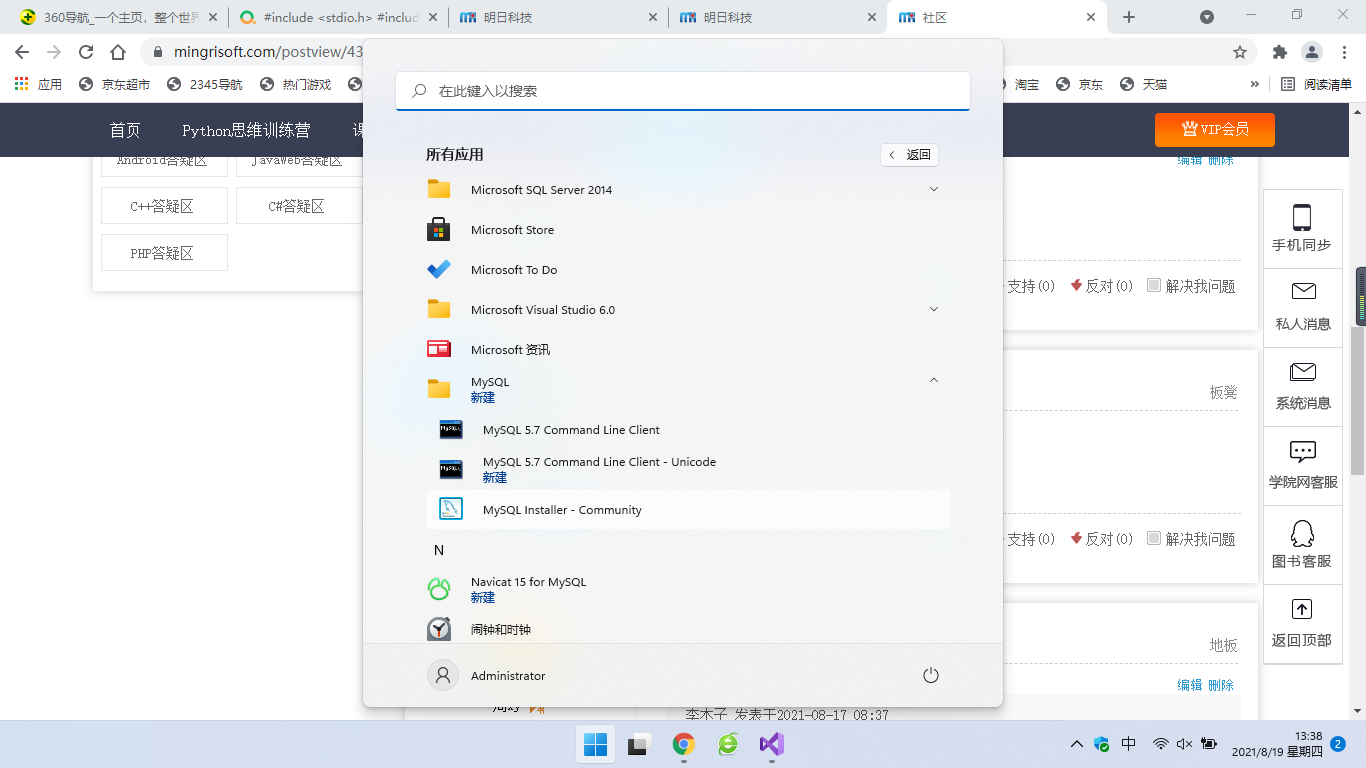Open a new Chrome tab

(1129, 17)
